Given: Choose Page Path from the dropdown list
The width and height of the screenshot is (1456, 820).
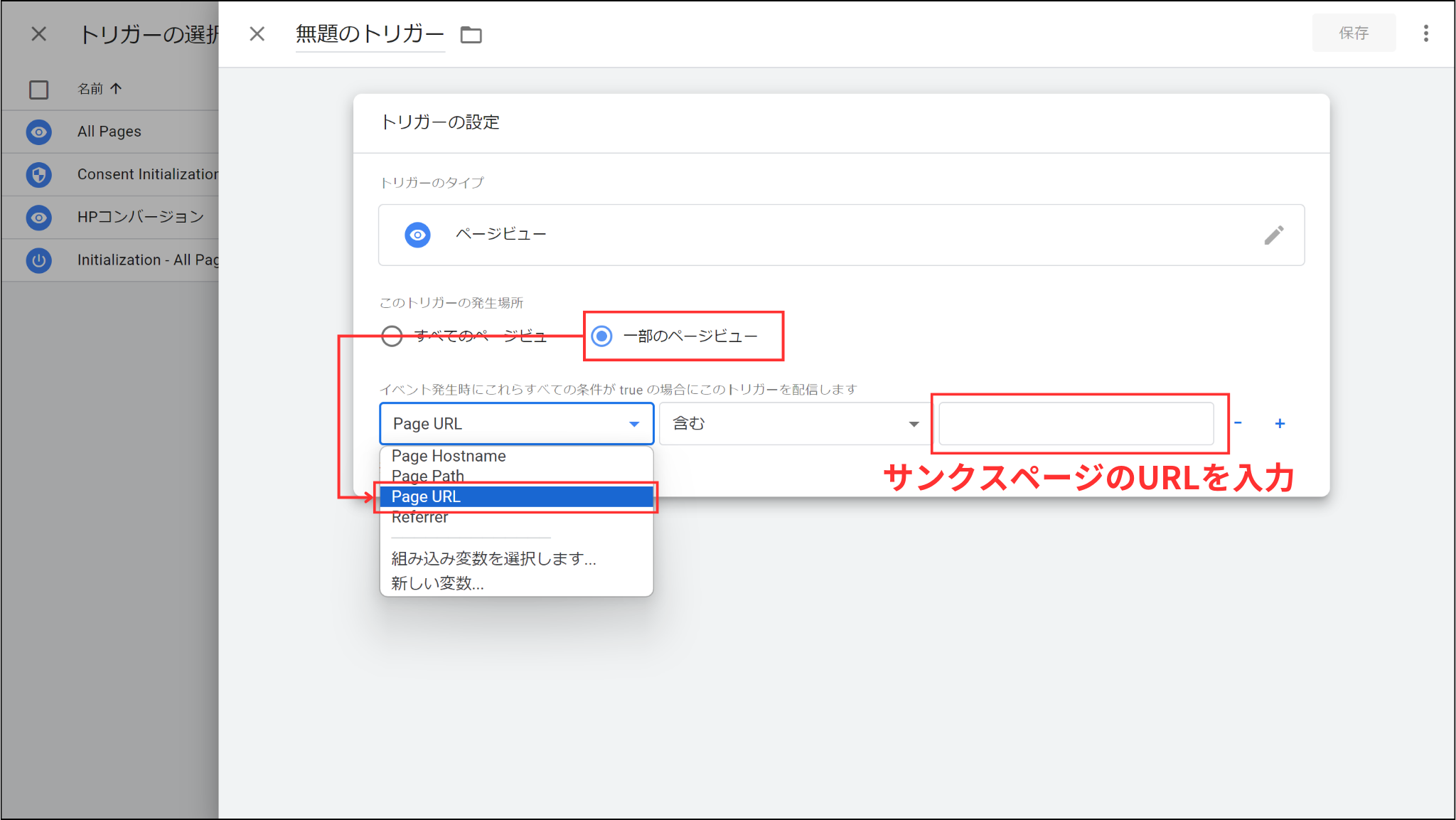Looking at the screenshot, I should tap(516, 476).
